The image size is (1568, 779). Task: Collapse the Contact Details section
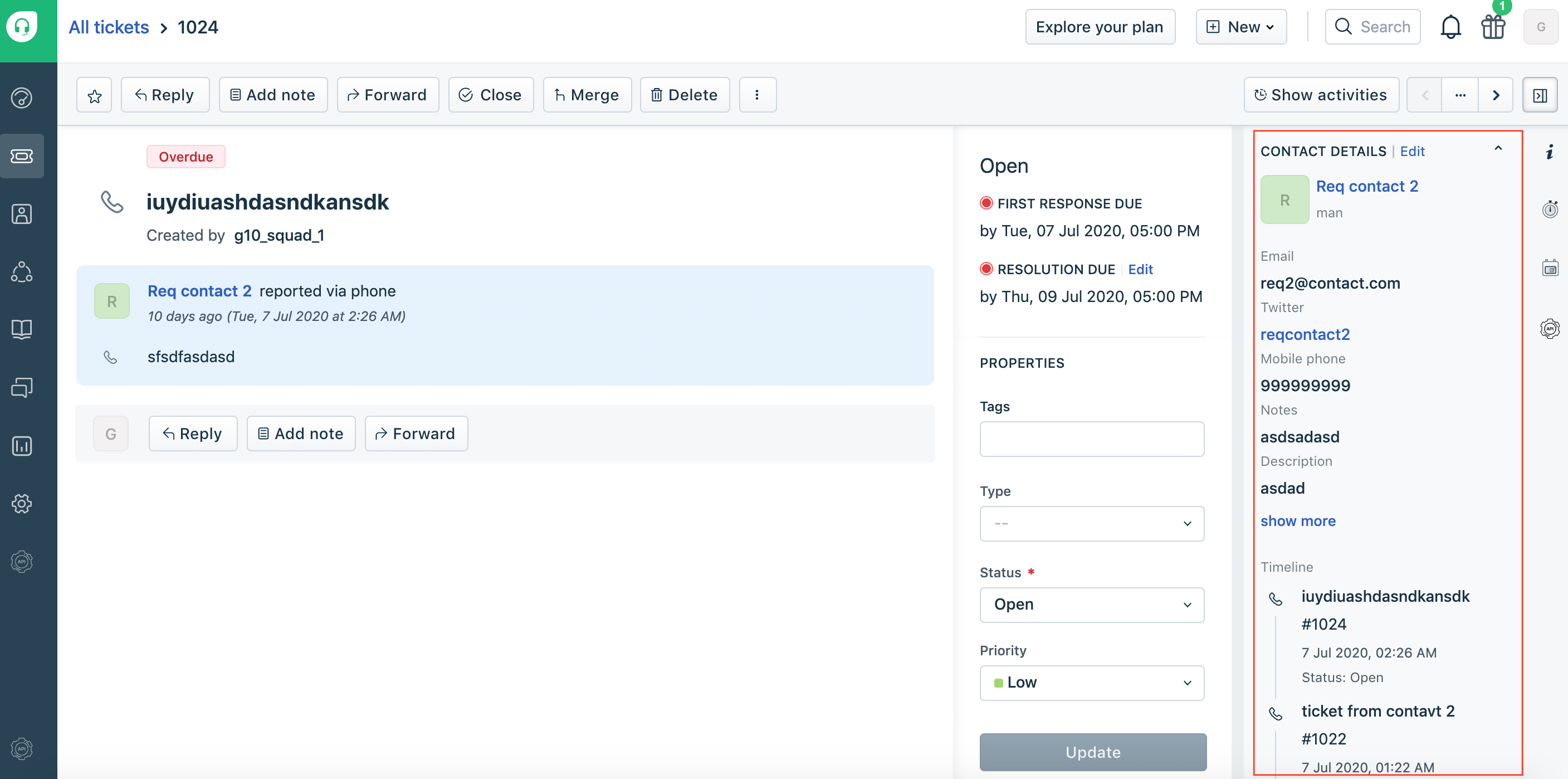click(1498, 149)
